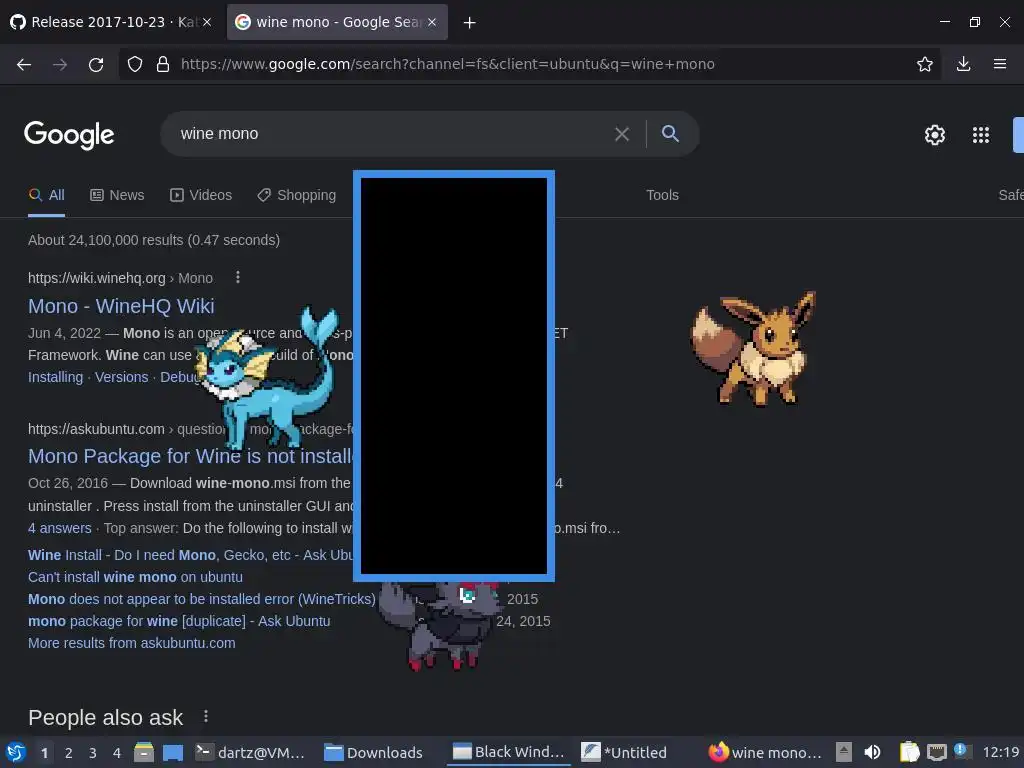Click the Google logo
This screenshot has width=1024, height=768.
pyautogui.click(x=69, y=135)
